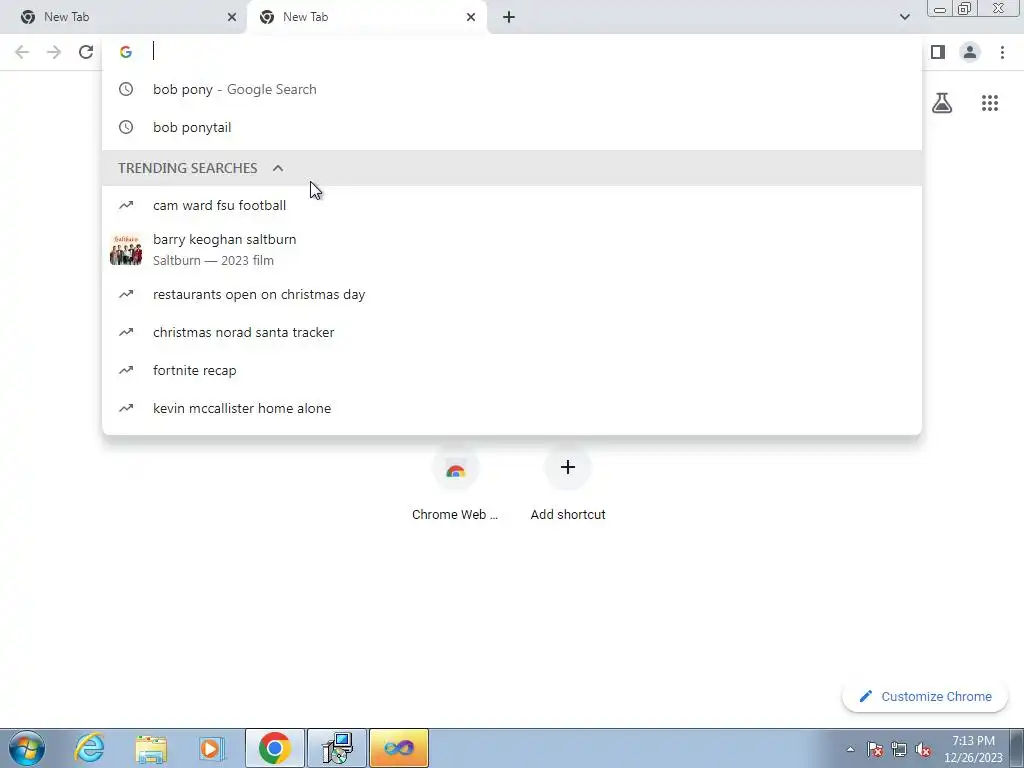
Task: Click the Chrome taskbar icon
Action: [274, 748]
